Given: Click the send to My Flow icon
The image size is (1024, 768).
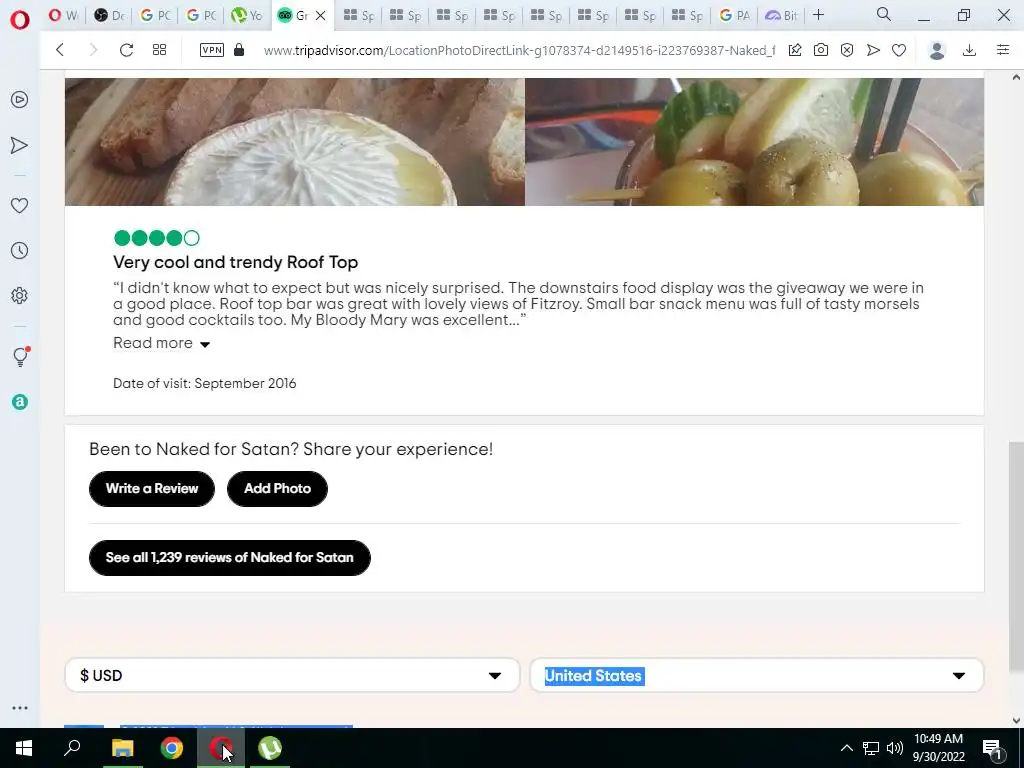Looking at the screenshot, I should pos(873,50).
